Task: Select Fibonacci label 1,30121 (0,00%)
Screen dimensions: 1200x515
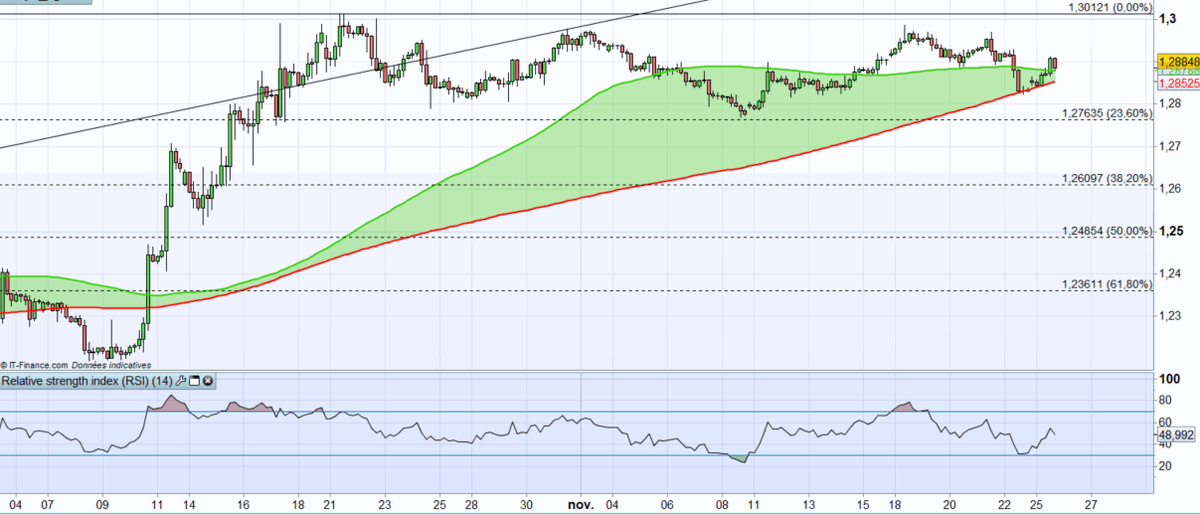Action: [1110, 7]
